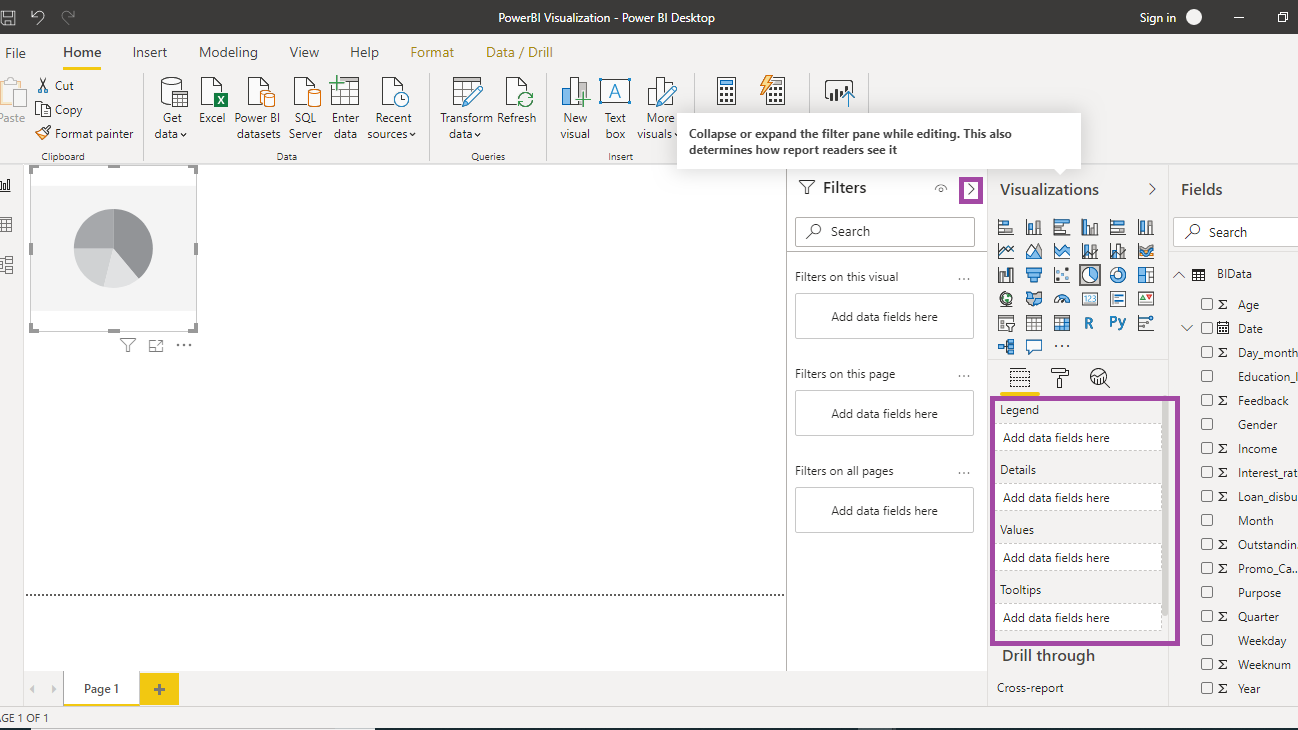
Task: Check the Year field checkbox
Action: pyautogui.click(x=1207, y=688)
